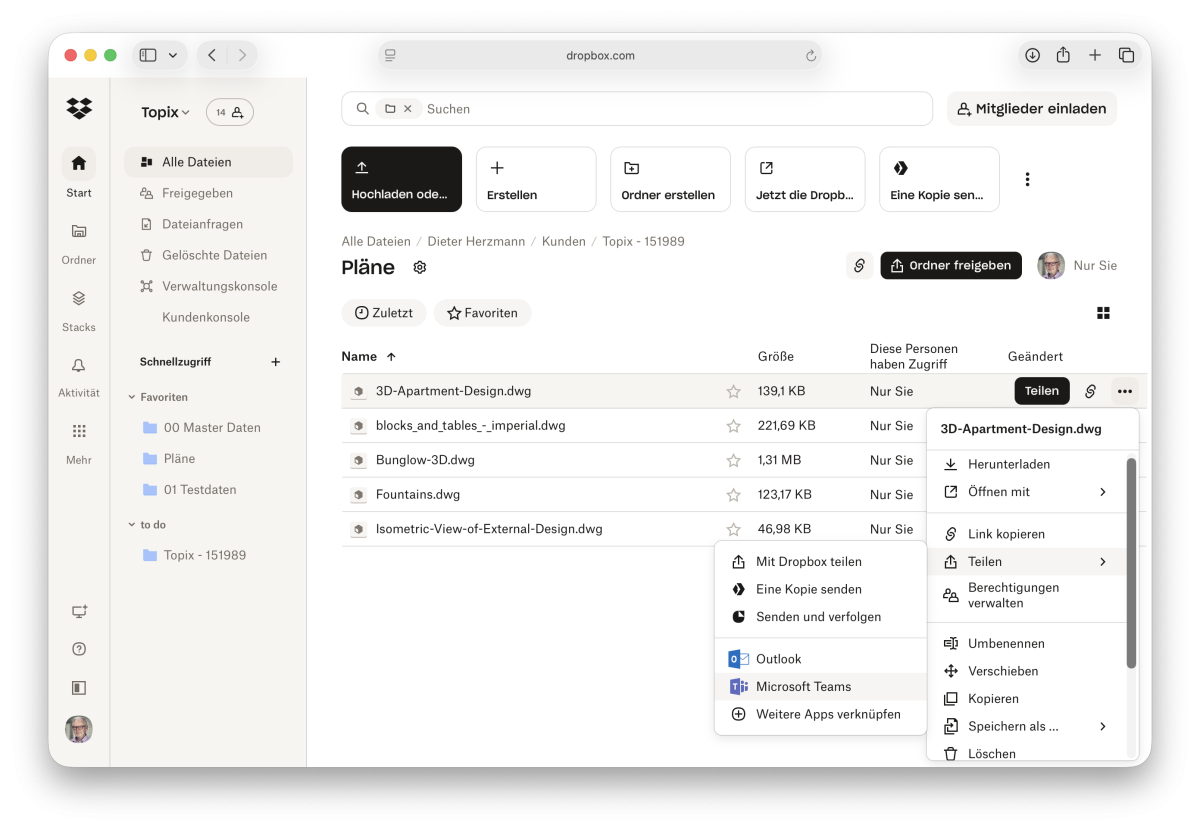Click the Ordner freigeben button
The width and height of the screenshot is (1200, 831).
point(951,265)
